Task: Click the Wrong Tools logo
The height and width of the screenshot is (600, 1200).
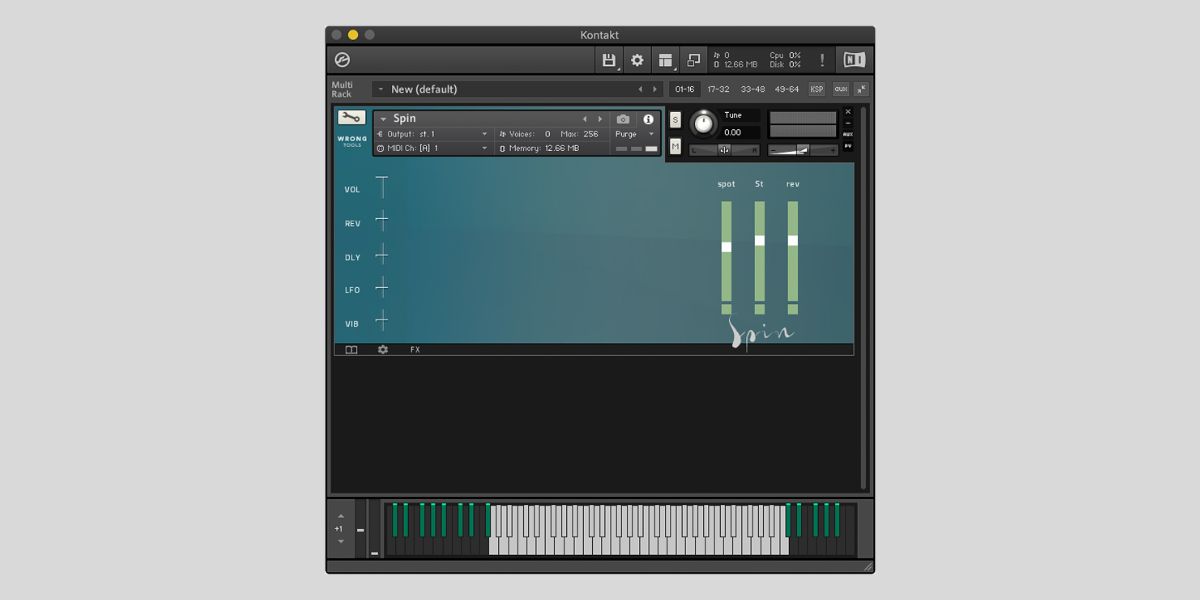Action: coord(352,141)
